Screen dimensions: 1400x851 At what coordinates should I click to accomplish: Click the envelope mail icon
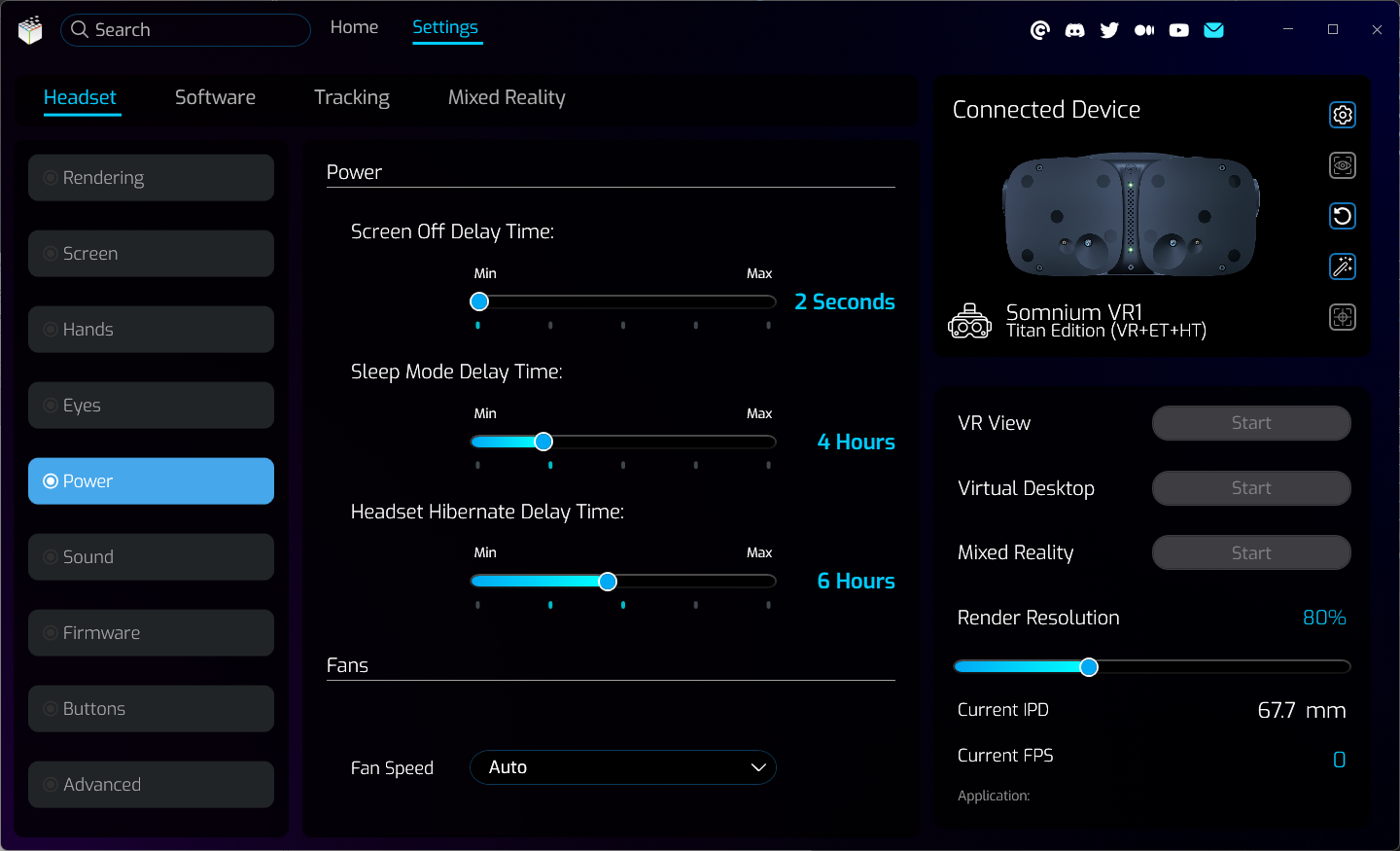point(1213,30)
